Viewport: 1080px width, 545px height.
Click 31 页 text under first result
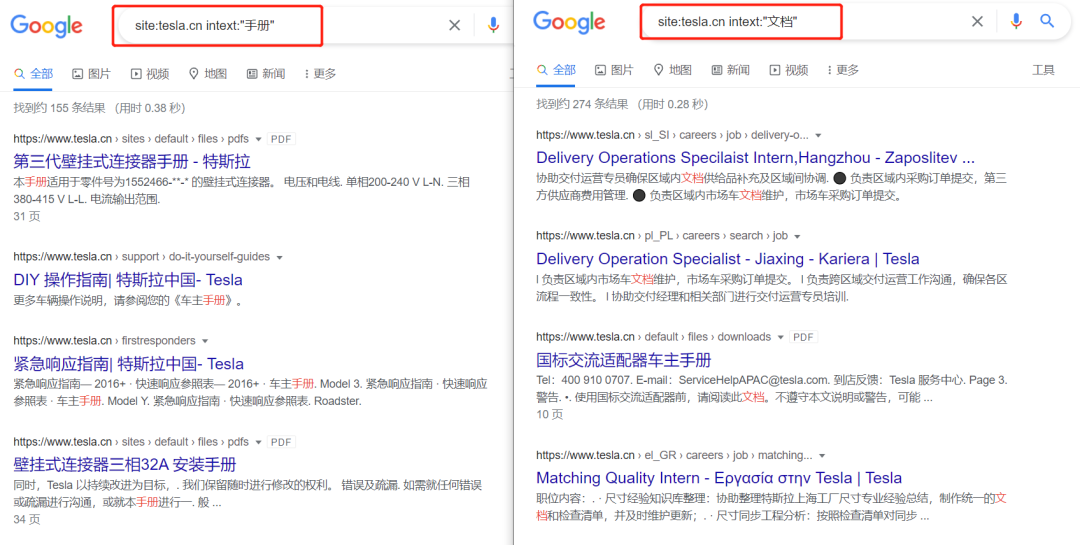[x=27, y=216]
